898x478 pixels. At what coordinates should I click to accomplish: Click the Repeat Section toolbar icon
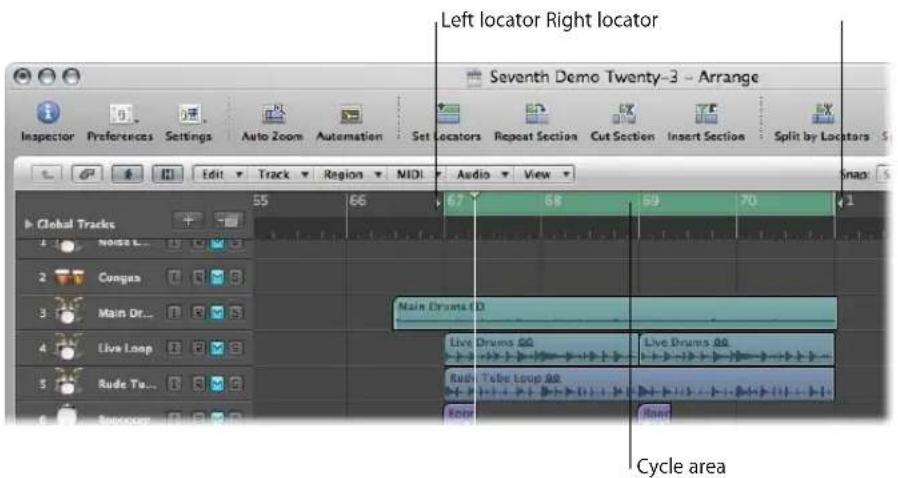pyautogui.click(x=536, y=113)
